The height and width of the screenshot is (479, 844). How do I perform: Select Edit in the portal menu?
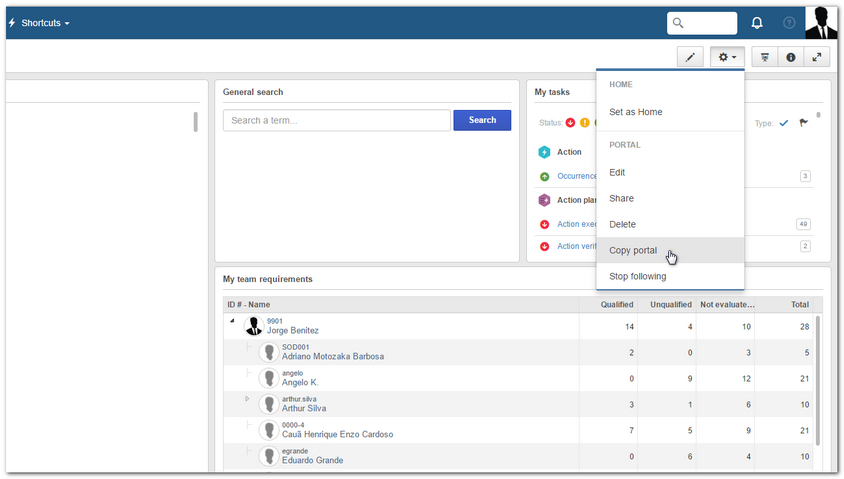click(x=670, y=172)
